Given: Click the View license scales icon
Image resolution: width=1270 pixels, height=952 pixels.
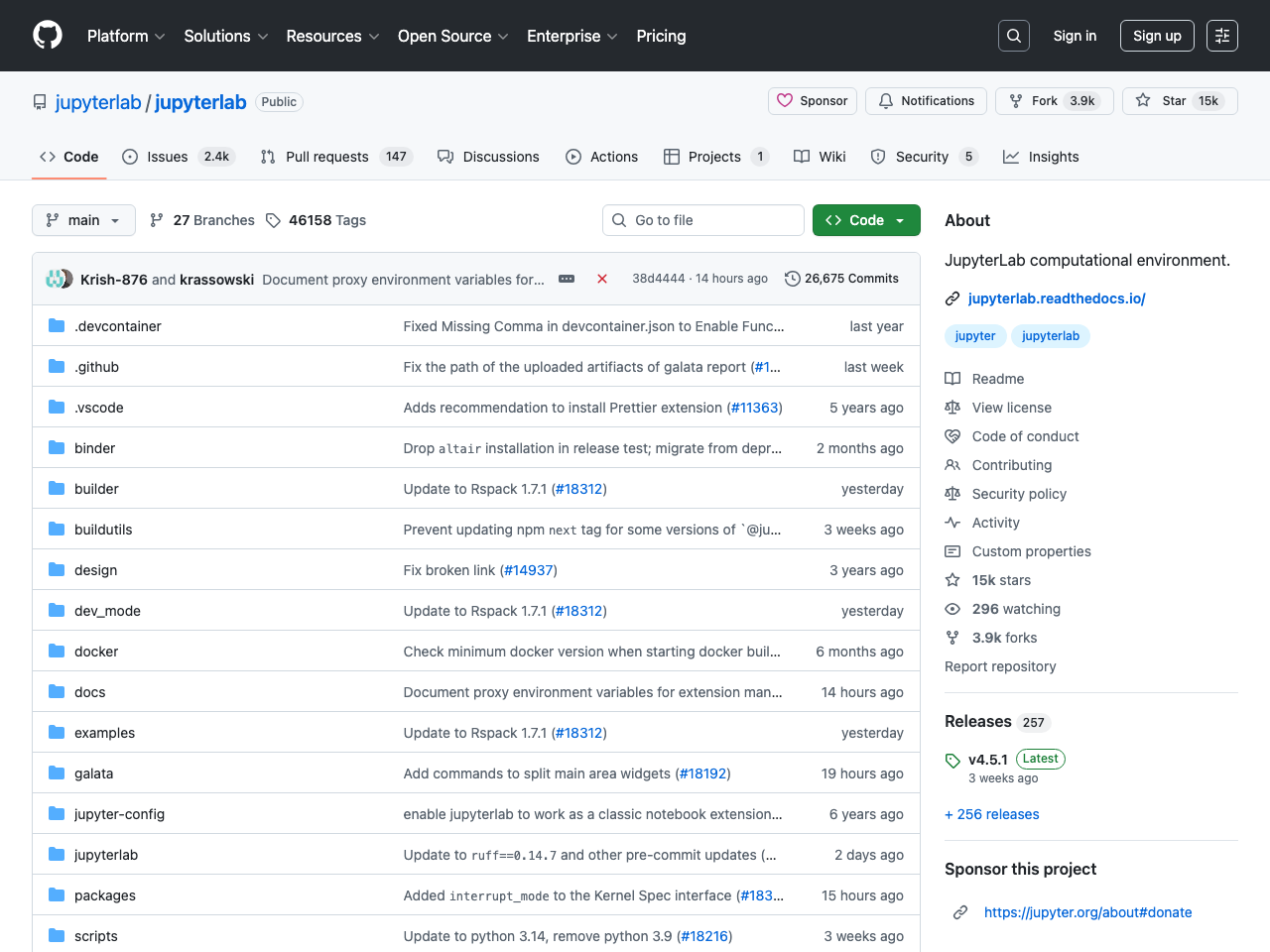Looking at the screenshot, I should [x=953, y=407].
